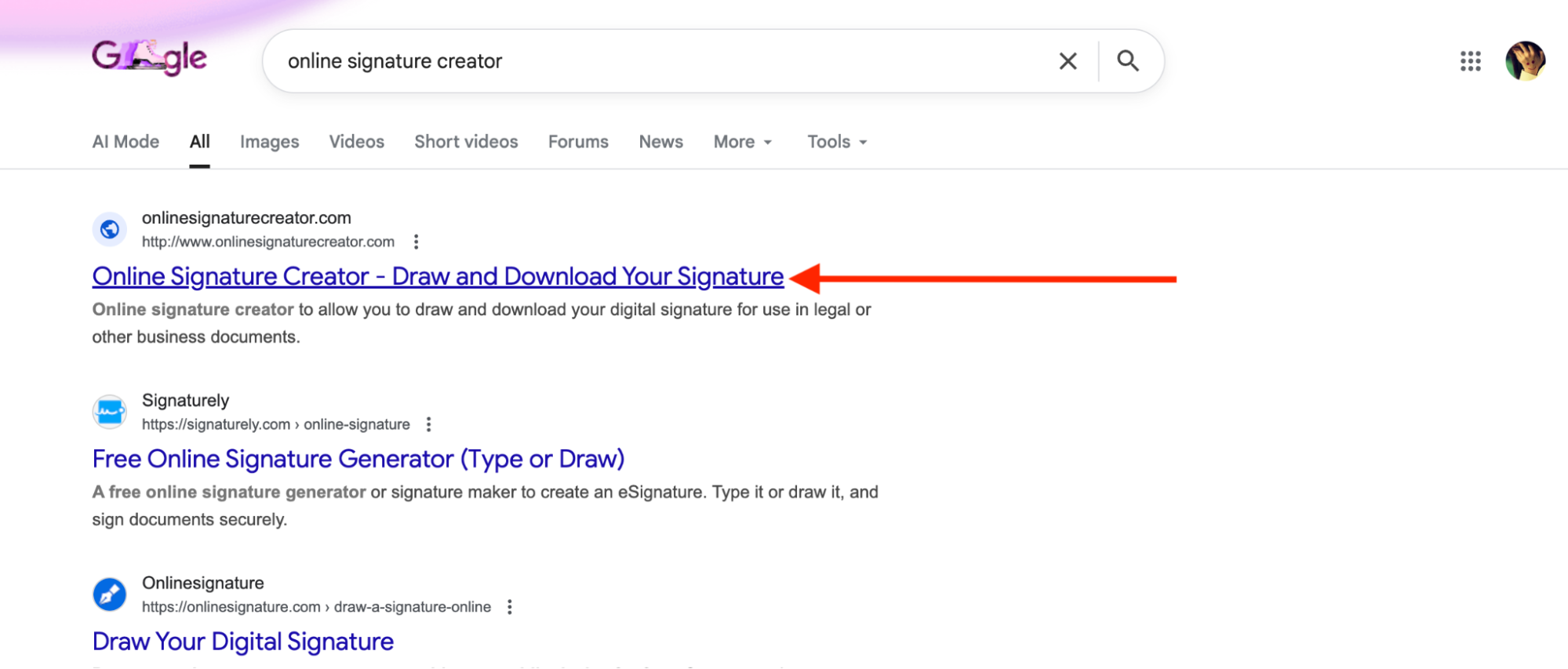Image resolution: width=1568 pixels, height=669 pixels.
Task: Click the Google doodle logo
Action: pyautogui.click(x=149, y=57)
